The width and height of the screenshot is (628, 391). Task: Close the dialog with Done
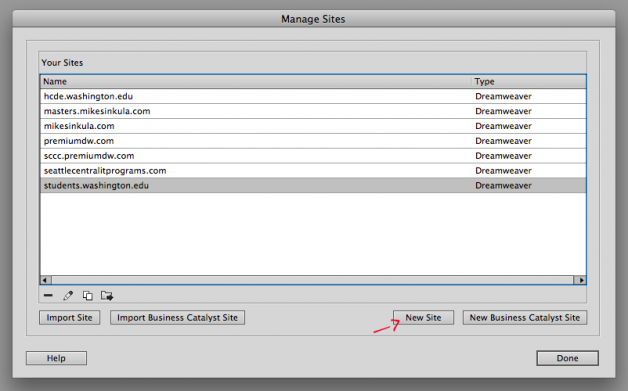pos(568,358)
